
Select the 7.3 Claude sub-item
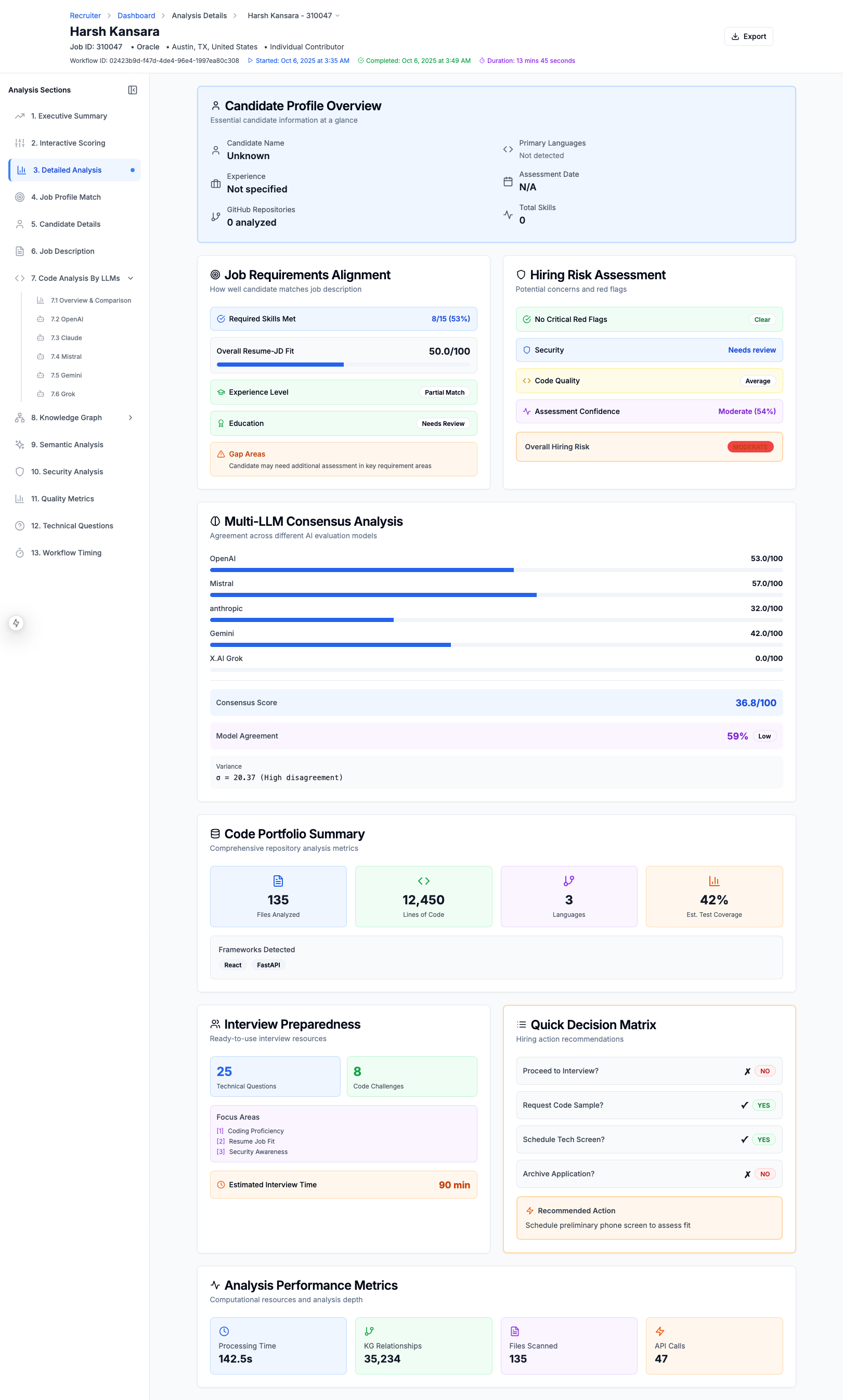pos(66,338)
